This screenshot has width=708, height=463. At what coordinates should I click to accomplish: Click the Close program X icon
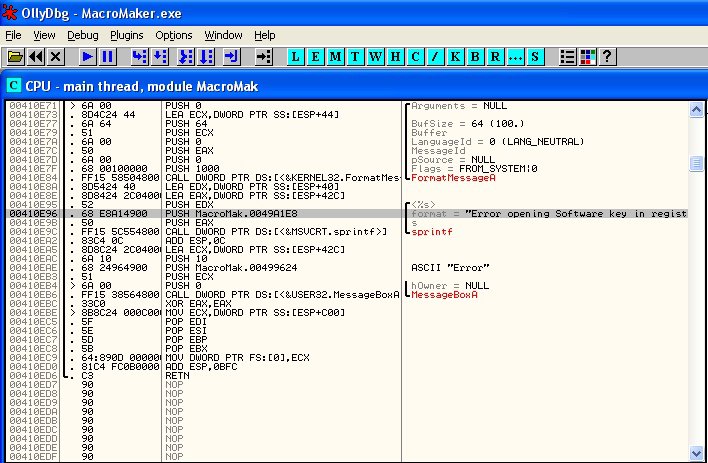point(55,57)
